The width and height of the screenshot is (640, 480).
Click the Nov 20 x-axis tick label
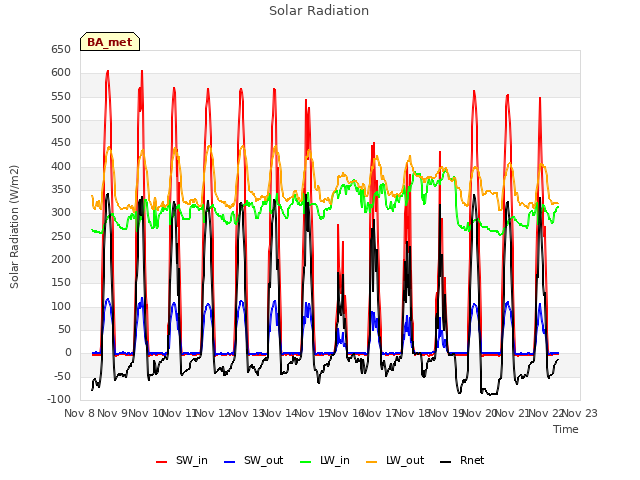[480, 413]
